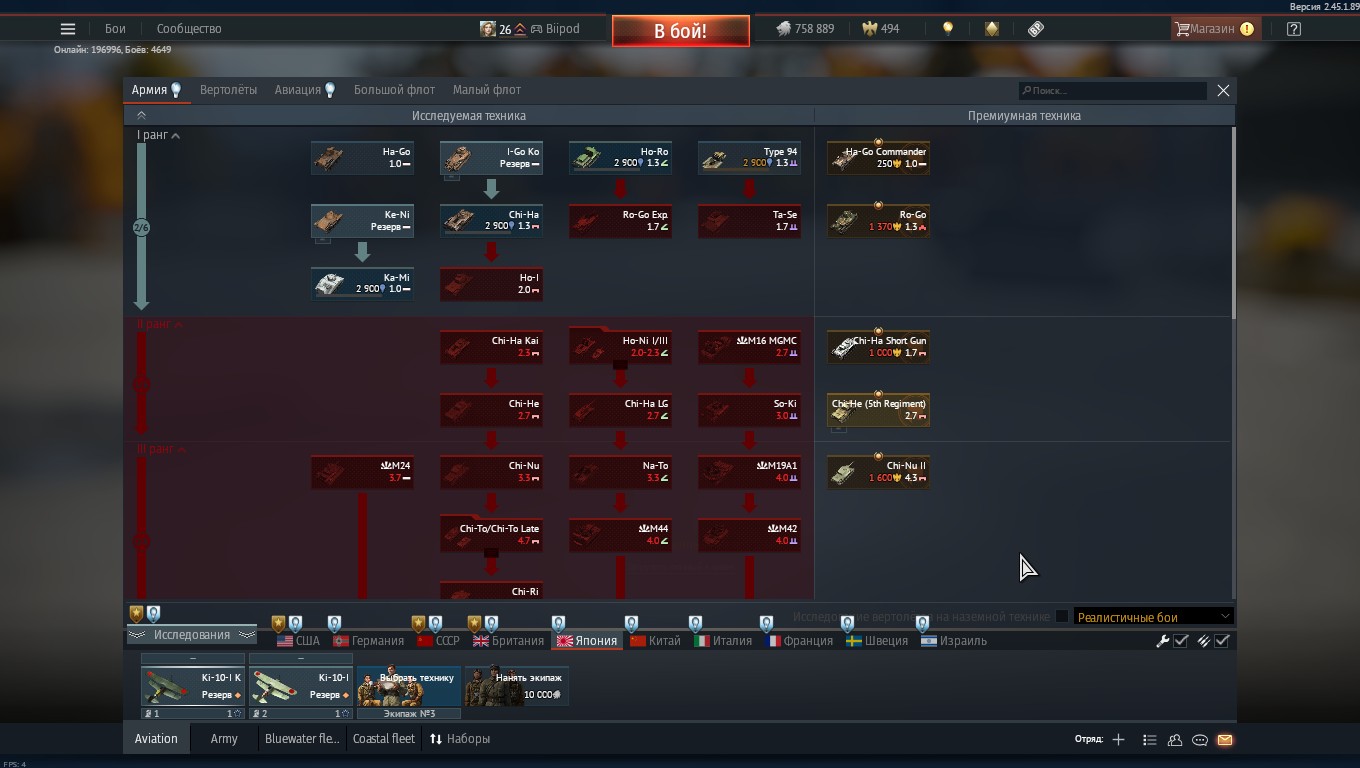1360x768 pixels.
Task: Switch to the Большой флот tab
Action: [395, 90]
